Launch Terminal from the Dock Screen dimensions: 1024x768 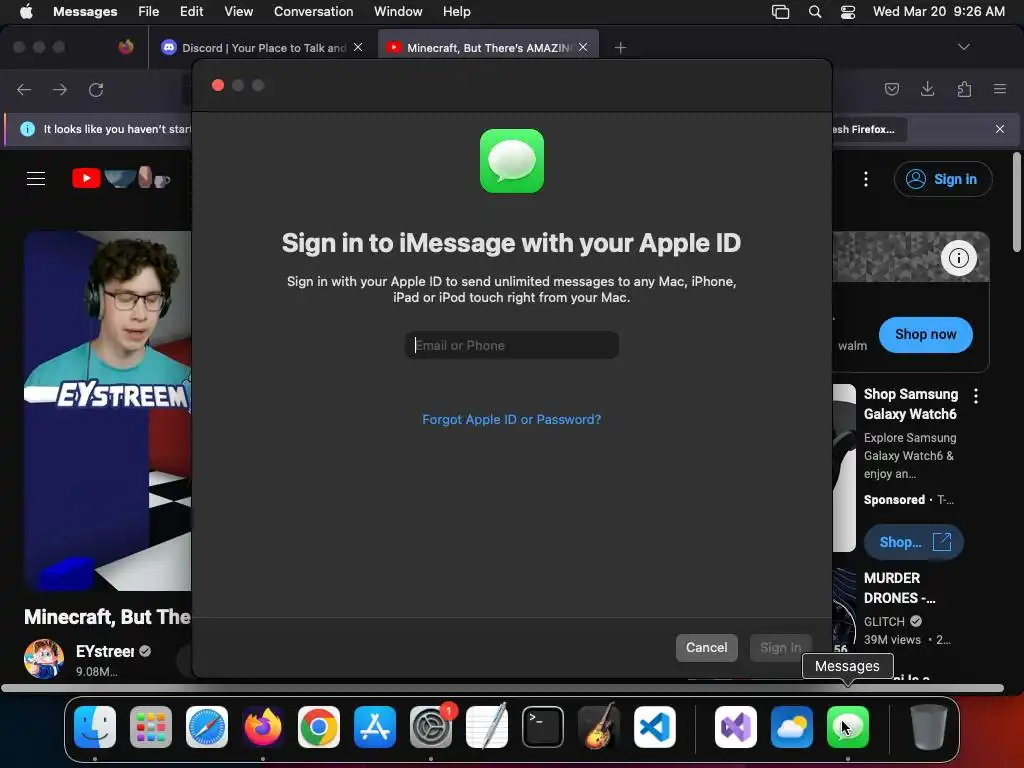click(543, 727)
